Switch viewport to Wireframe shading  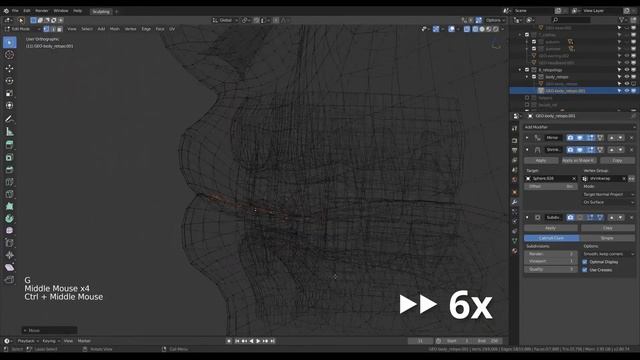(x=476, y=29)
